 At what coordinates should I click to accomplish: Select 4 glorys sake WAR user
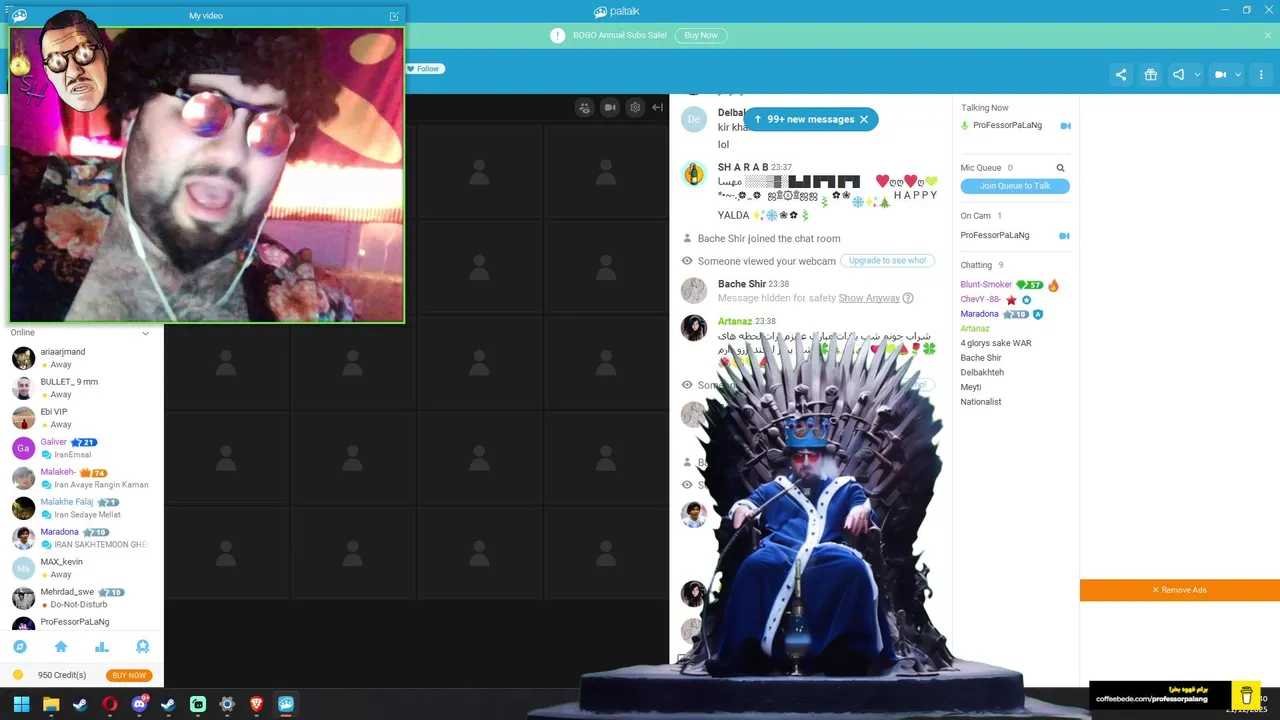pyautogui.click(x=995, y=343)
